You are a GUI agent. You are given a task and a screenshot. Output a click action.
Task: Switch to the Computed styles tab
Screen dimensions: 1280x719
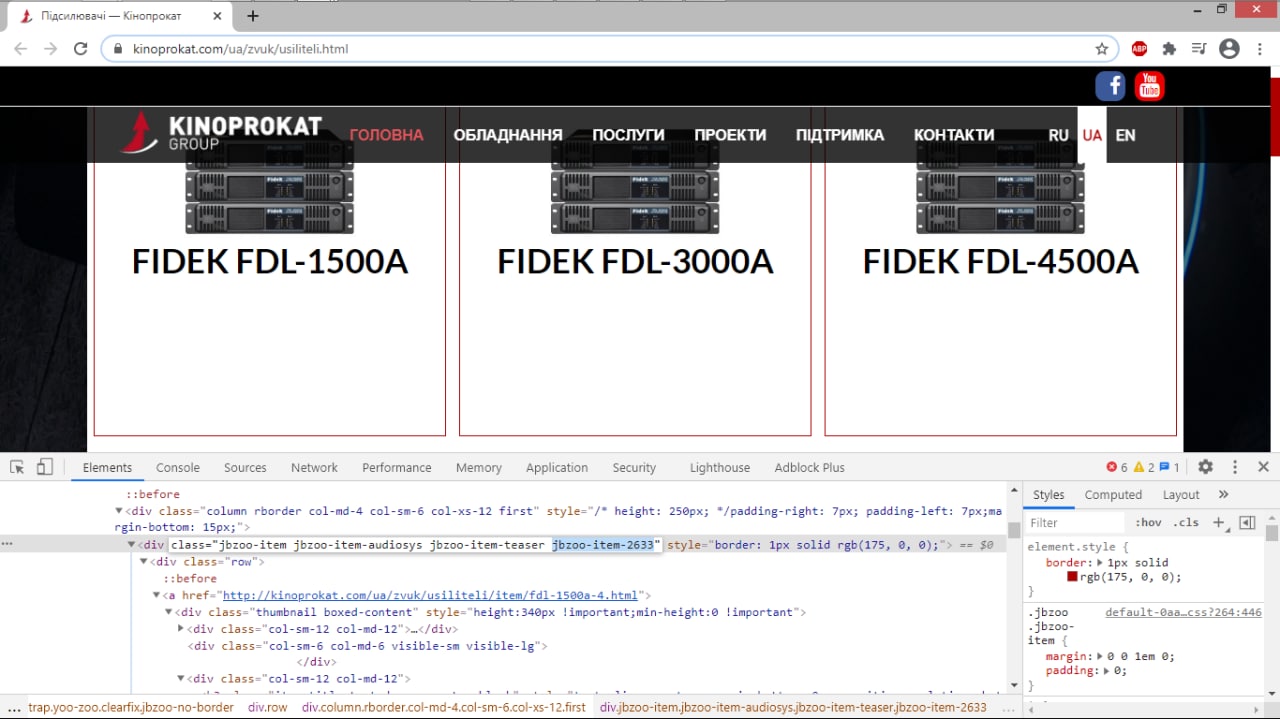[1113, 494]
